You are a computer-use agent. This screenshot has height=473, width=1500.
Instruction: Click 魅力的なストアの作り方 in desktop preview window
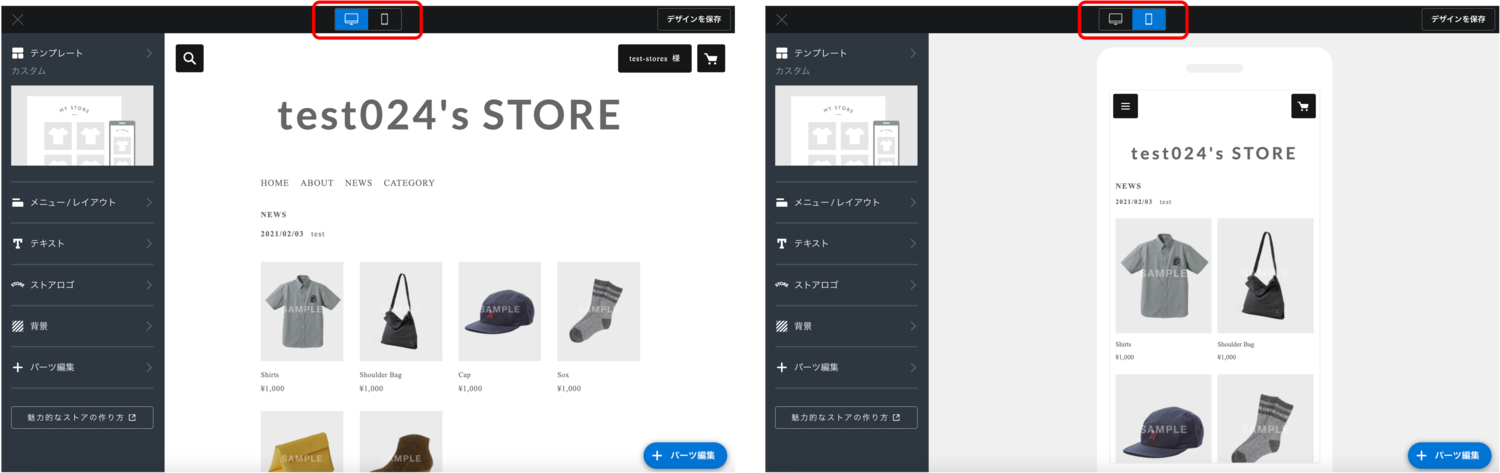82,417
